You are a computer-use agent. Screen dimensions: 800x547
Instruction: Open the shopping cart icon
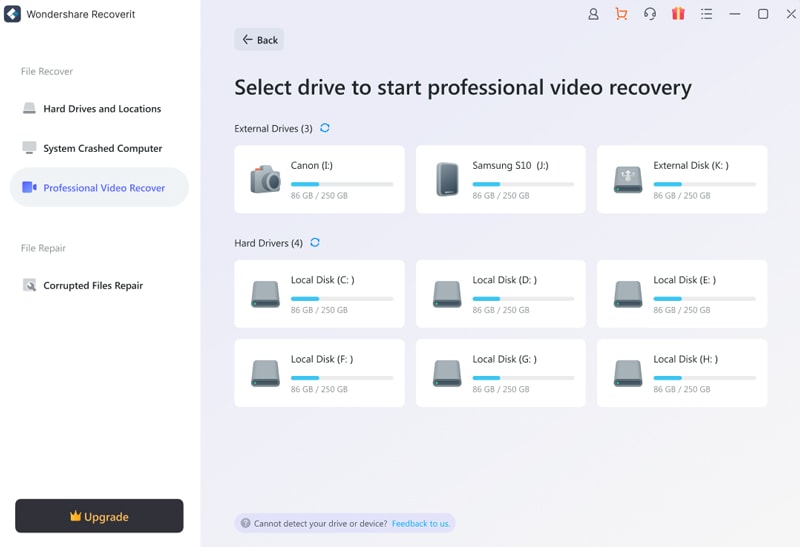click(621, 14)
